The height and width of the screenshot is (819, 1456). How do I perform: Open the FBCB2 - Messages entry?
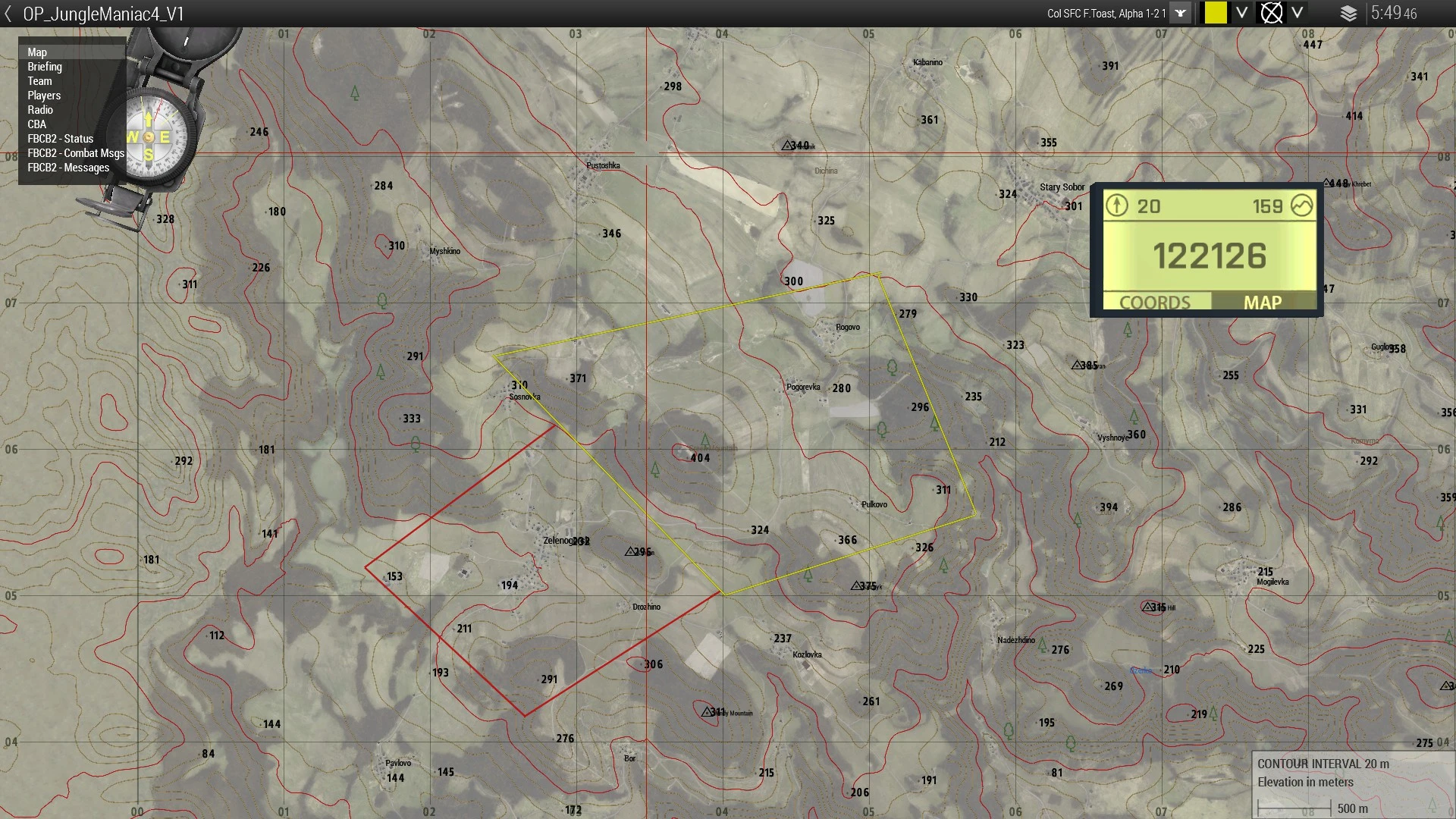click(68, 168)
